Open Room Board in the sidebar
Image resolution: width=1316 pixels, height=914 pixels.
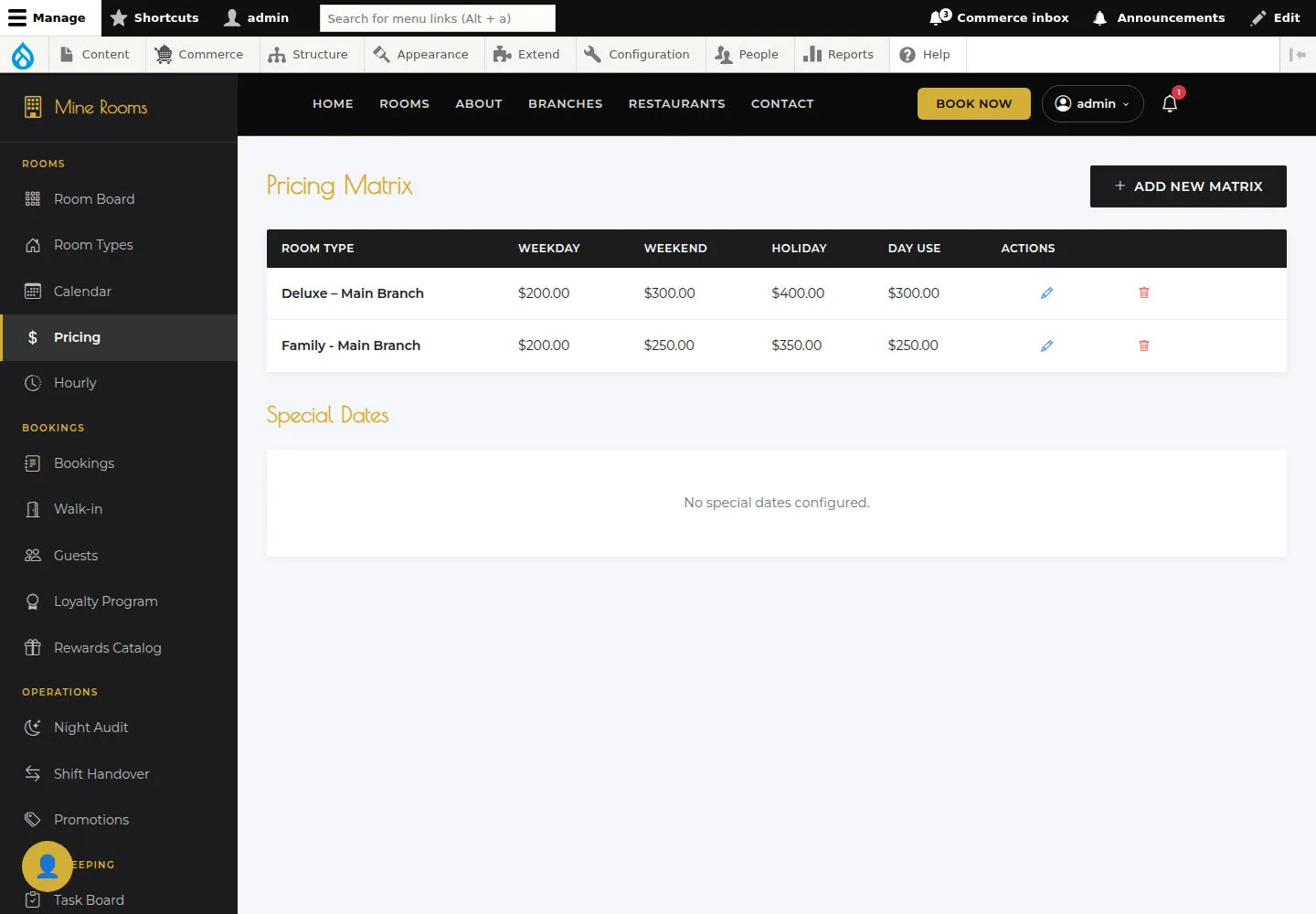click(x=119, y=199)
